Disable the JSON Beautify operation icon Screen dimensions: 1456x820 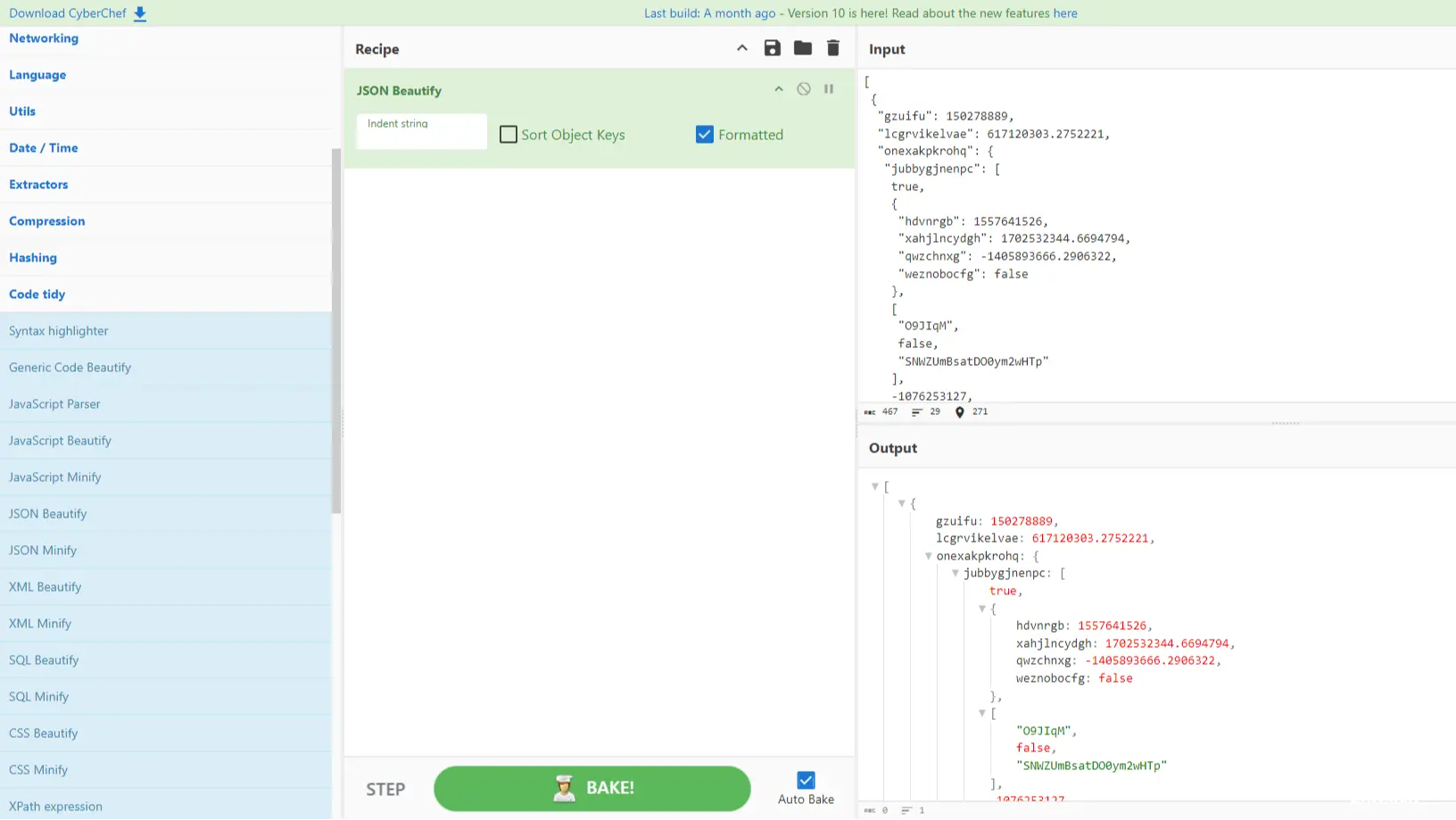click(x=804, y=89)
